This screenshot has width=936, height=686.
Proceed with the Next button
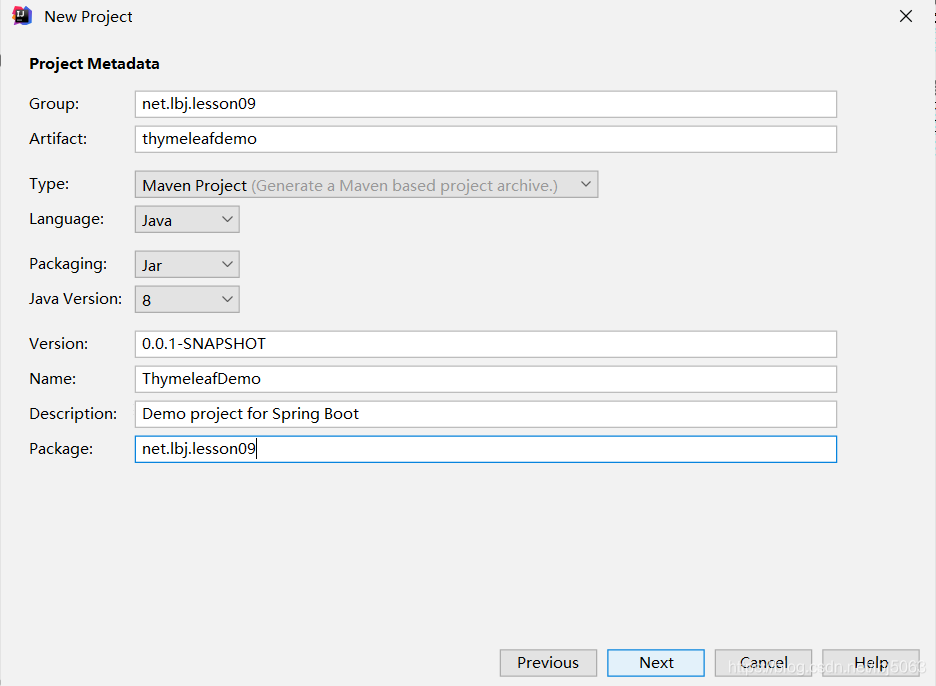[655, 663]
